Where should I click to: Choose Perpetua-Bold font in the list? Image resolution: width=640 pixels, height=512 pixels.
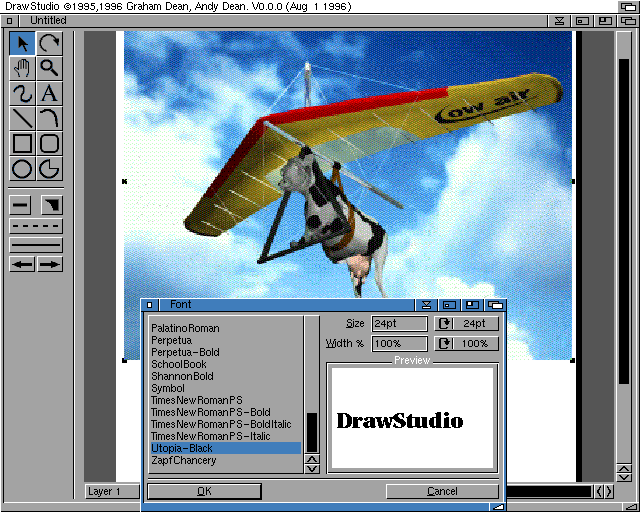pyautogui.click(x=226, y=352)
